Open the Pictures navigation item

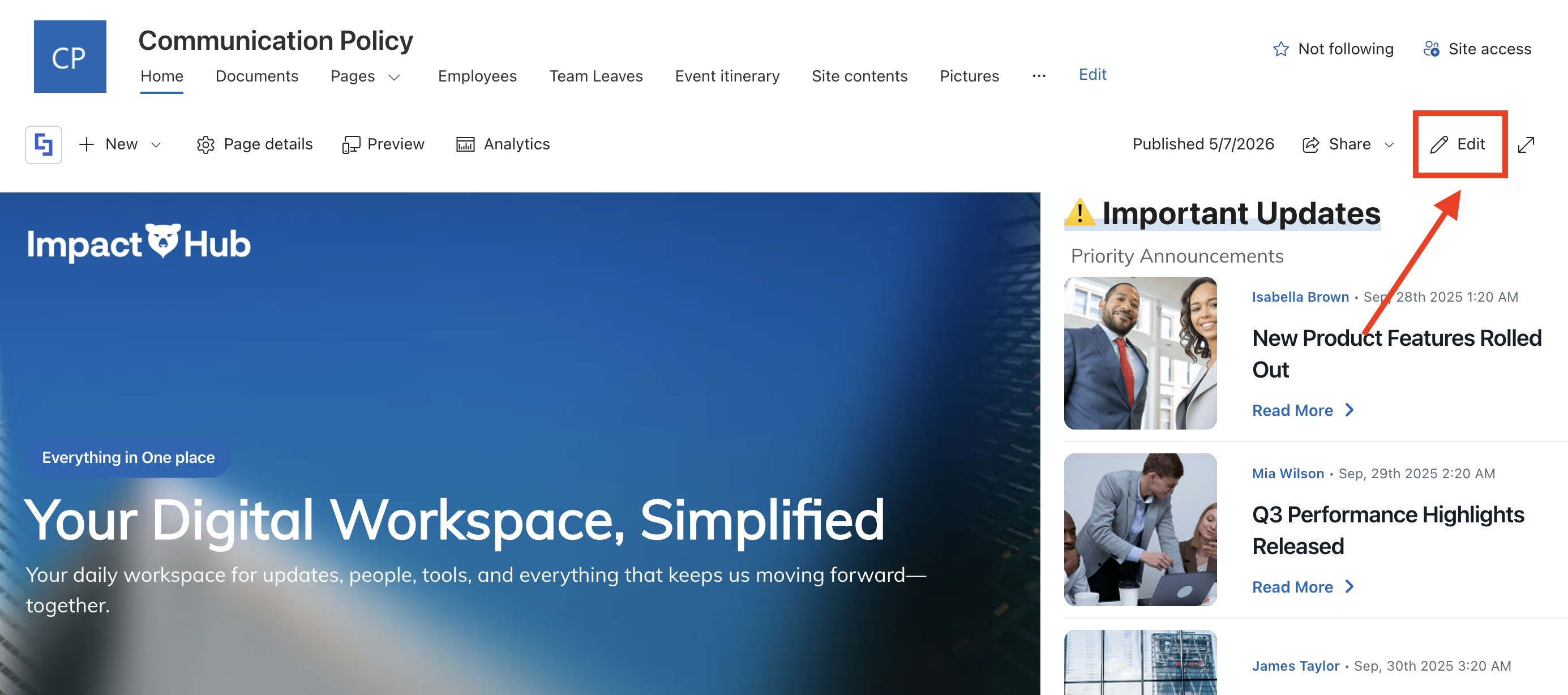[970, 76]
